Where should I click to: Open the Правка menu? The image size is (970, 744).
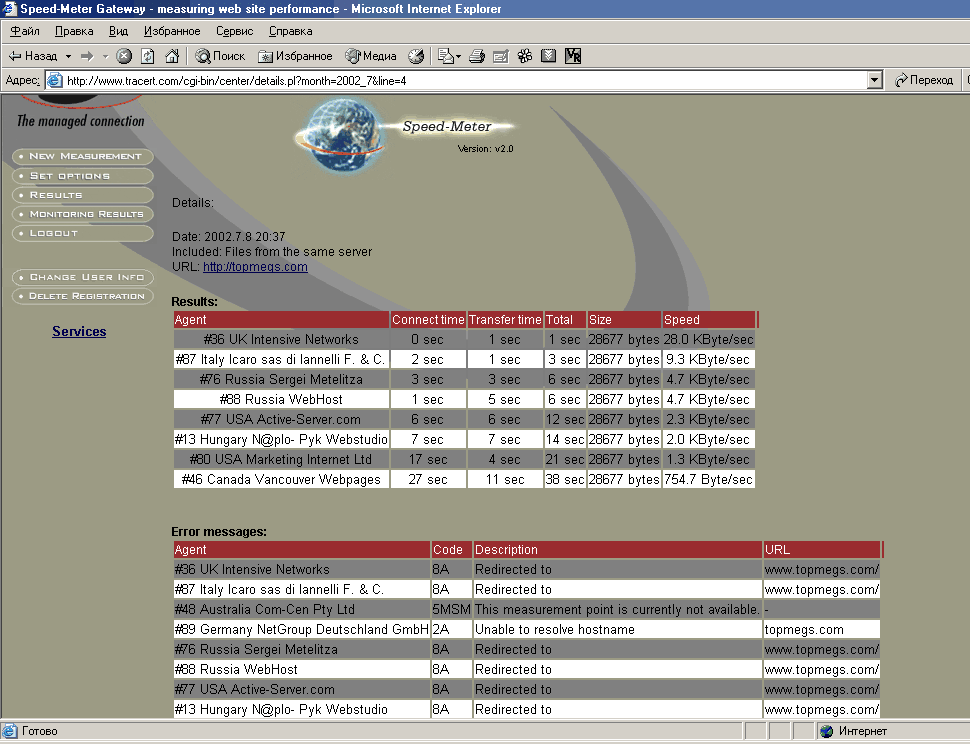point(74,31)
